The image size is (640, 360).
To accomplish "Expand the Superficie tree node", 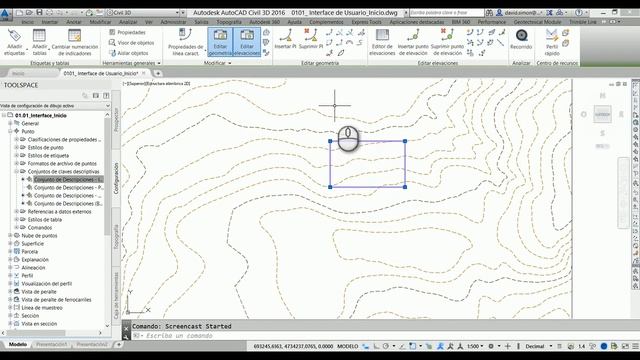I will click(x=10, y=244).
